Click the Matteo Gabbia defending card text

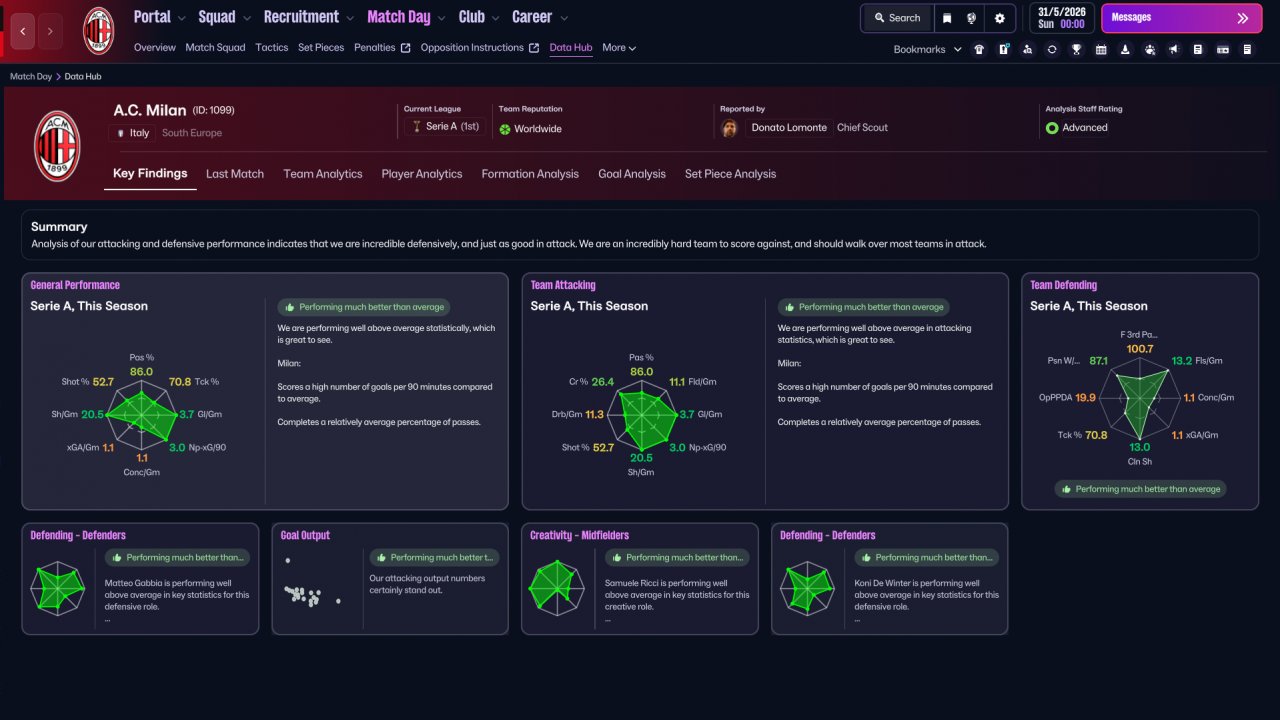click(177, 595)
